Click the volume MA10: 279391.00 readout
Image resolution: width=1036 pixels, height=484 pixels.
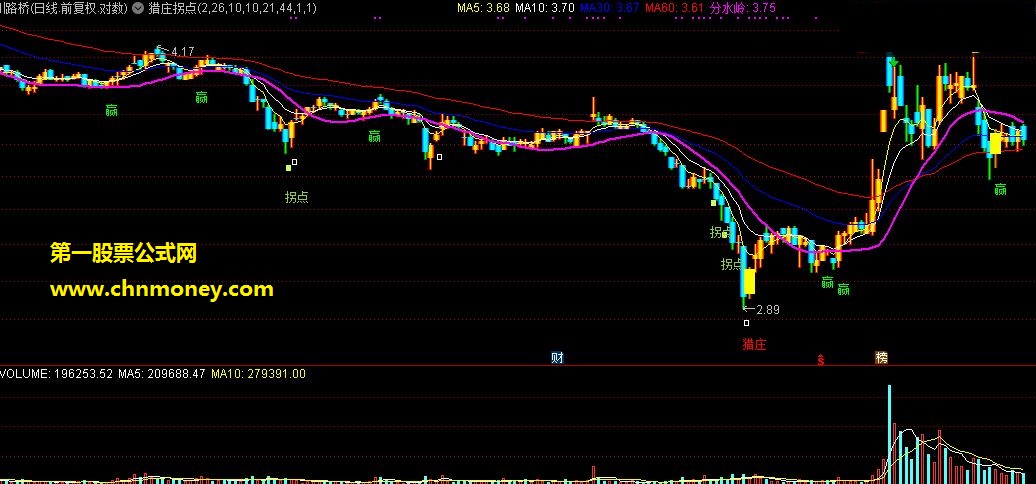[x=258, y=374]
